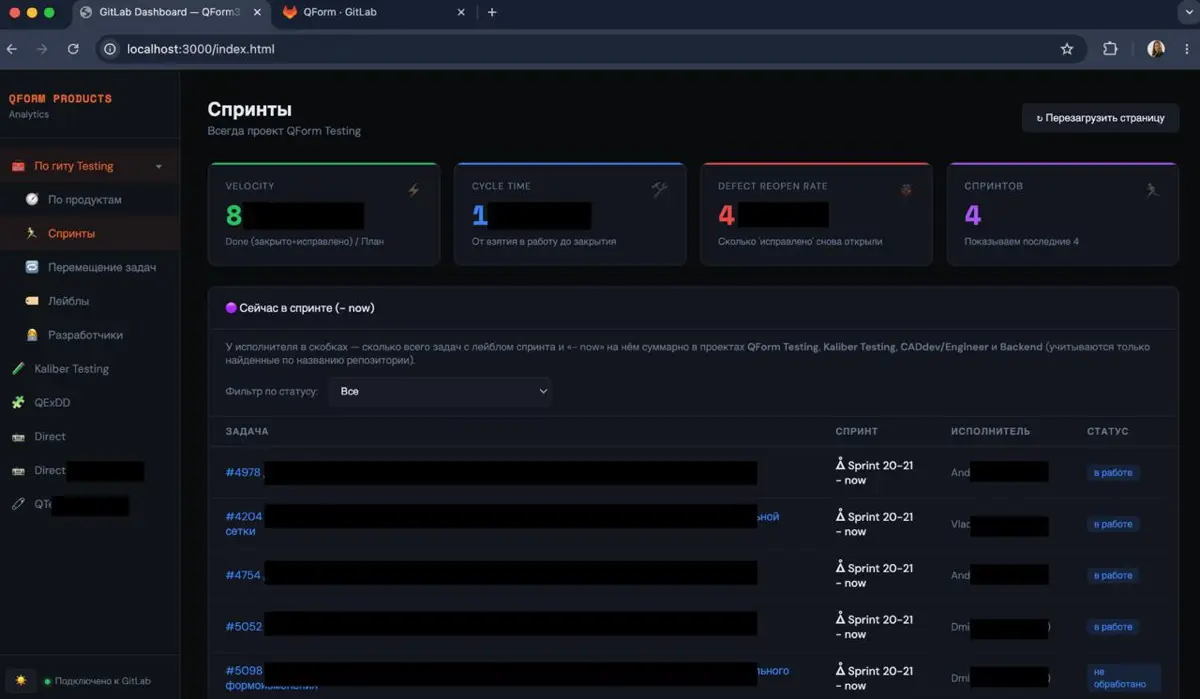1200x699 pixels.
Task: Click the browser back arrow
Action: point(12,49)
